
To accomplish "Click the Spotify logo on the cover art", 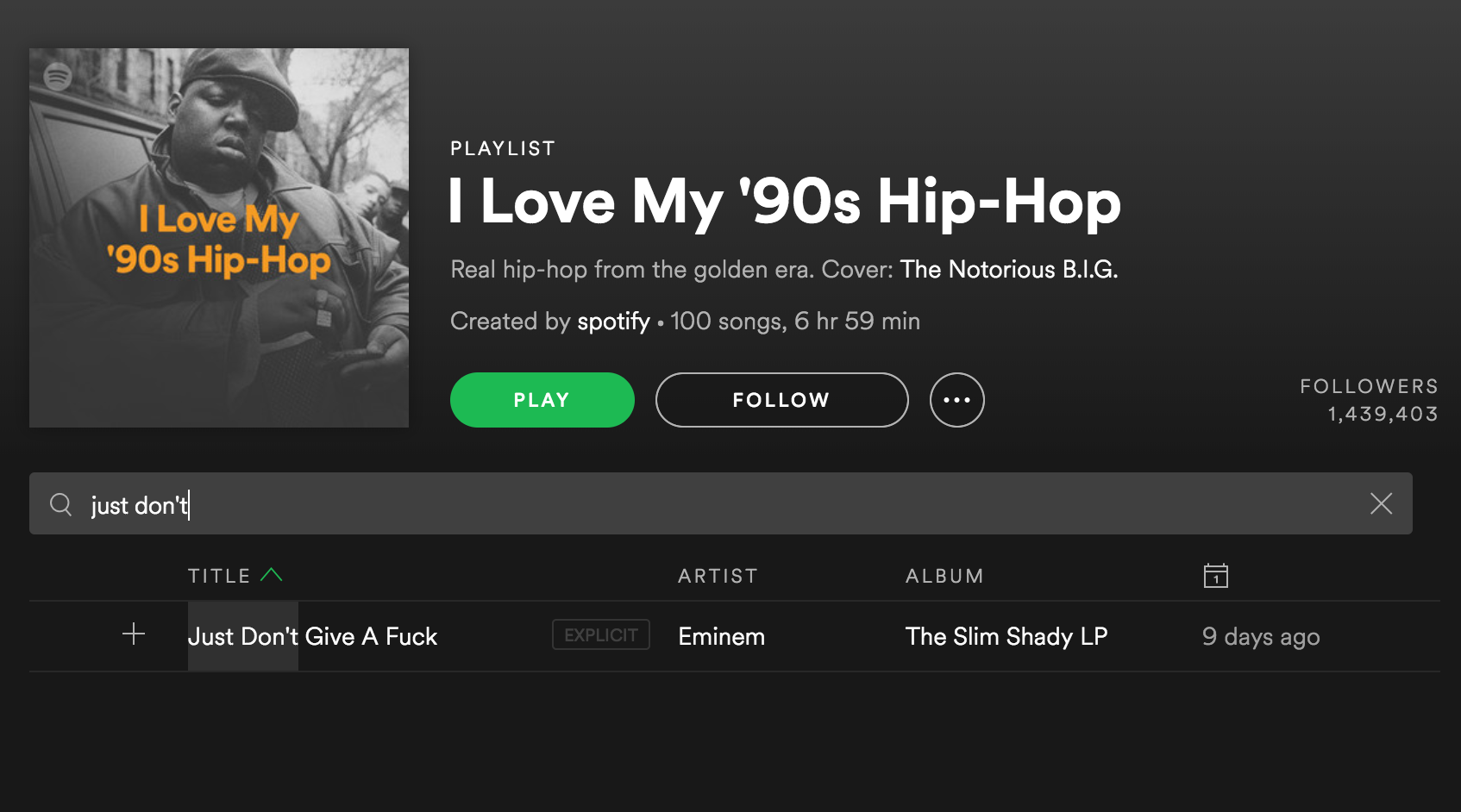I will coord(58,77).
